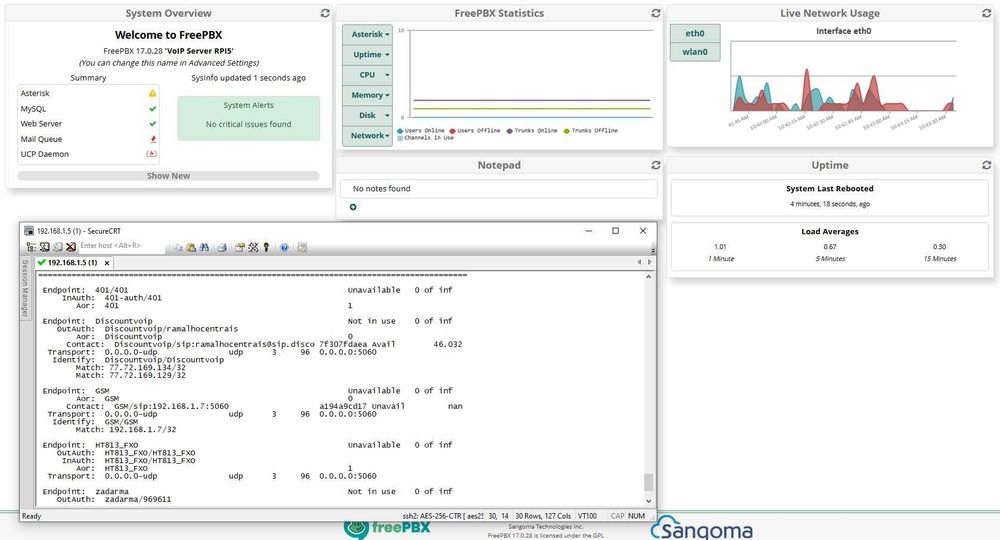Click the 'Endpoint: Discountvoip' line in terminal
Screen dimensions: 1000x540
tap(98, 321)
